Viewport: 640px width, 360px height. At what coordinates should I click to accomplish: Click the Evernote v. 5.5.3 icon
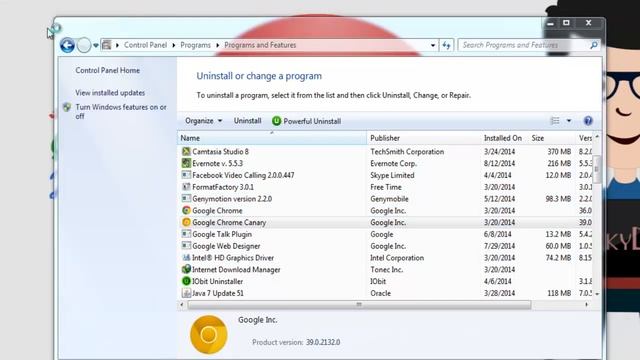tap(186, 163)
